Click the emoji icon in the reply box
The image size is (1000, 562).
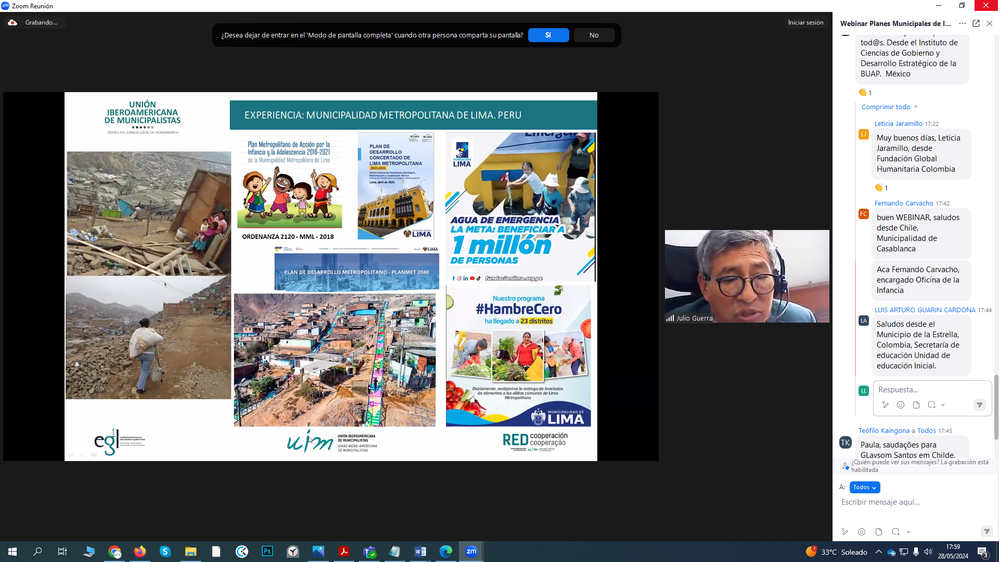click(901, 405)
